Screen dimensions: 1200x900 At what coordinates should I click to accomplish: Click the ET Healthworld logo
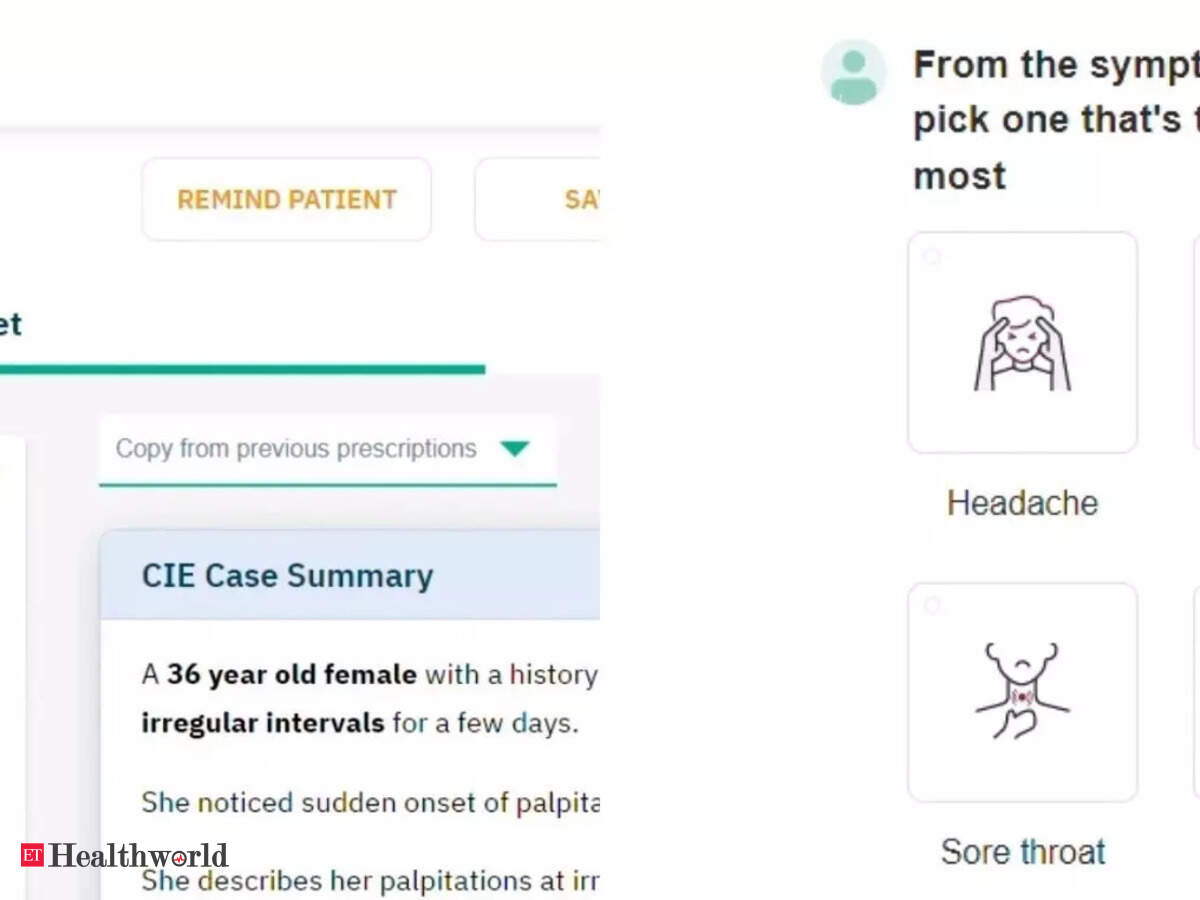[x=124, y=855]
